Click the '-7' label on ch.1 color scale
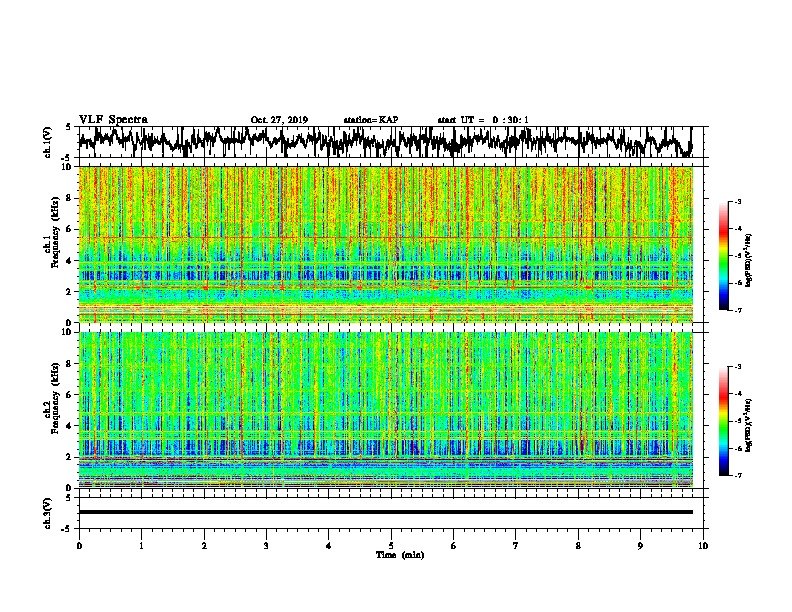The width and height of the screenshot is (792, 612). coord(737,310)
